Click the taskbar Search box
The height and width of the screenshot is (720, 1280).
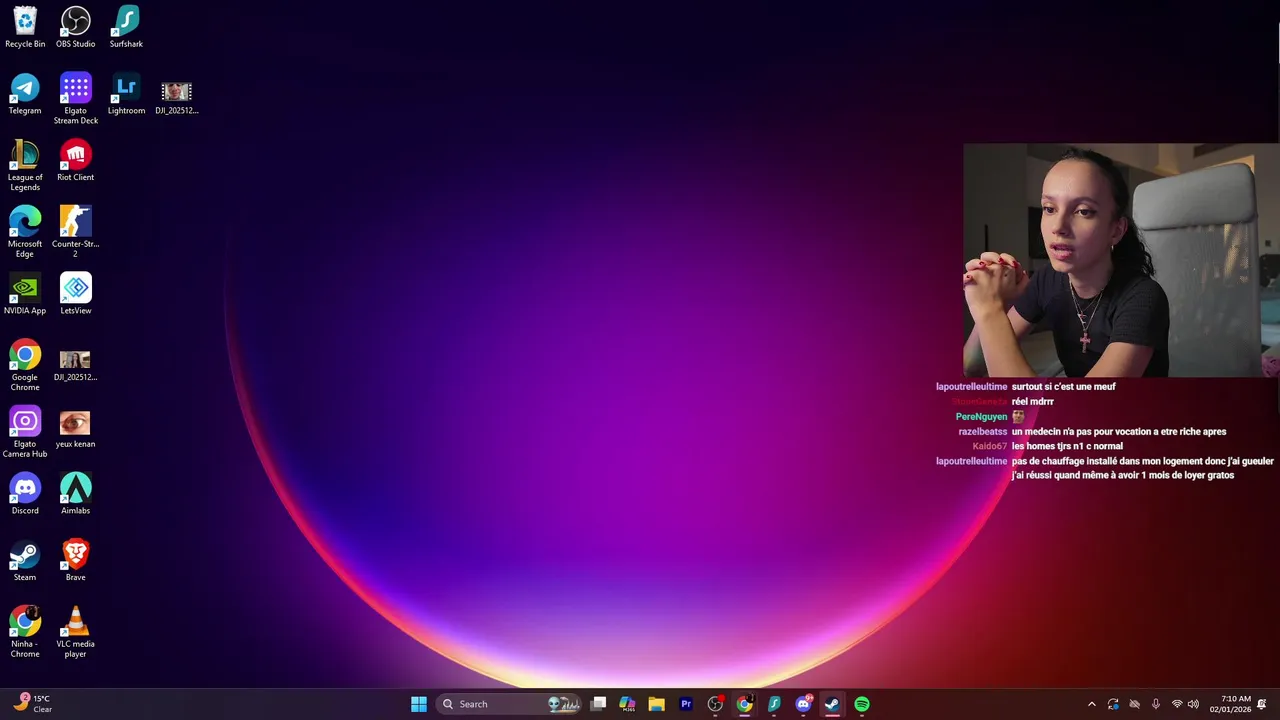(x=510, y=704)
